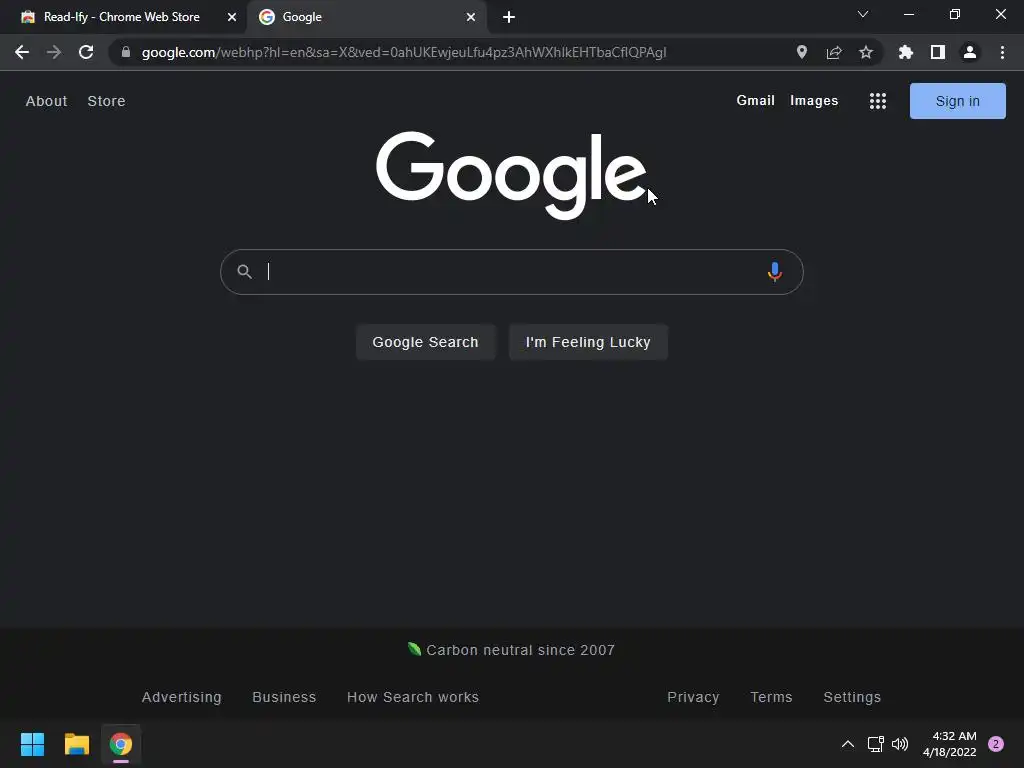Open the Windows Start menu

pos(32,744)
